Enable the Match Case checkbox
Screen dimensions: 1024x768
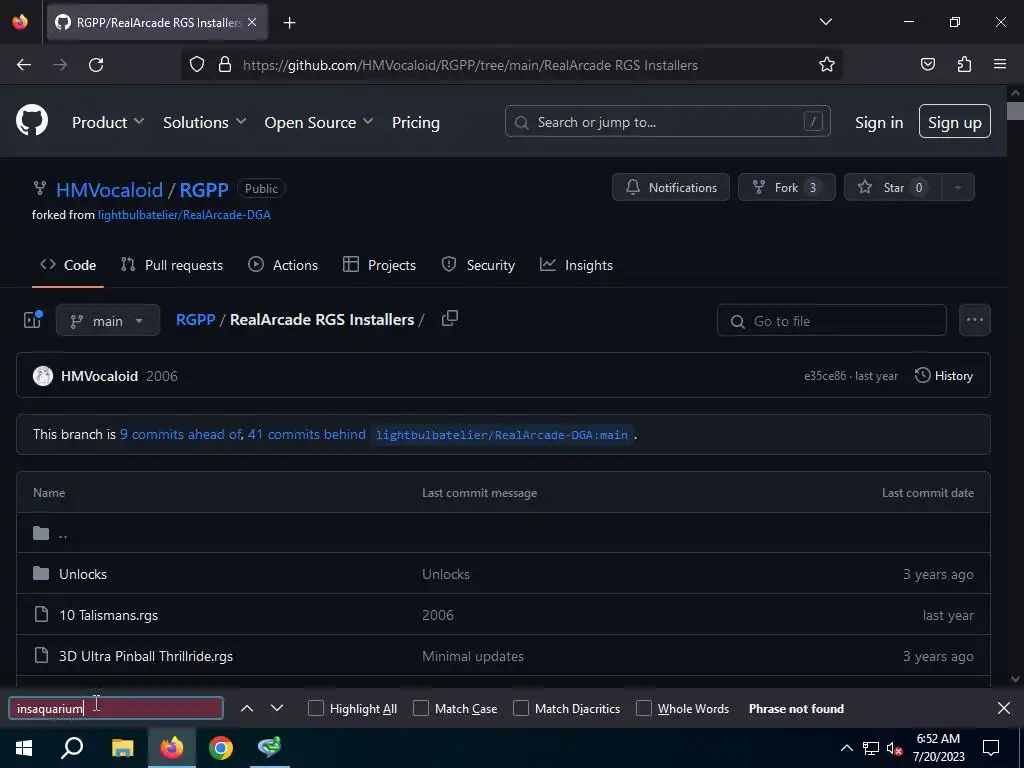421,709
